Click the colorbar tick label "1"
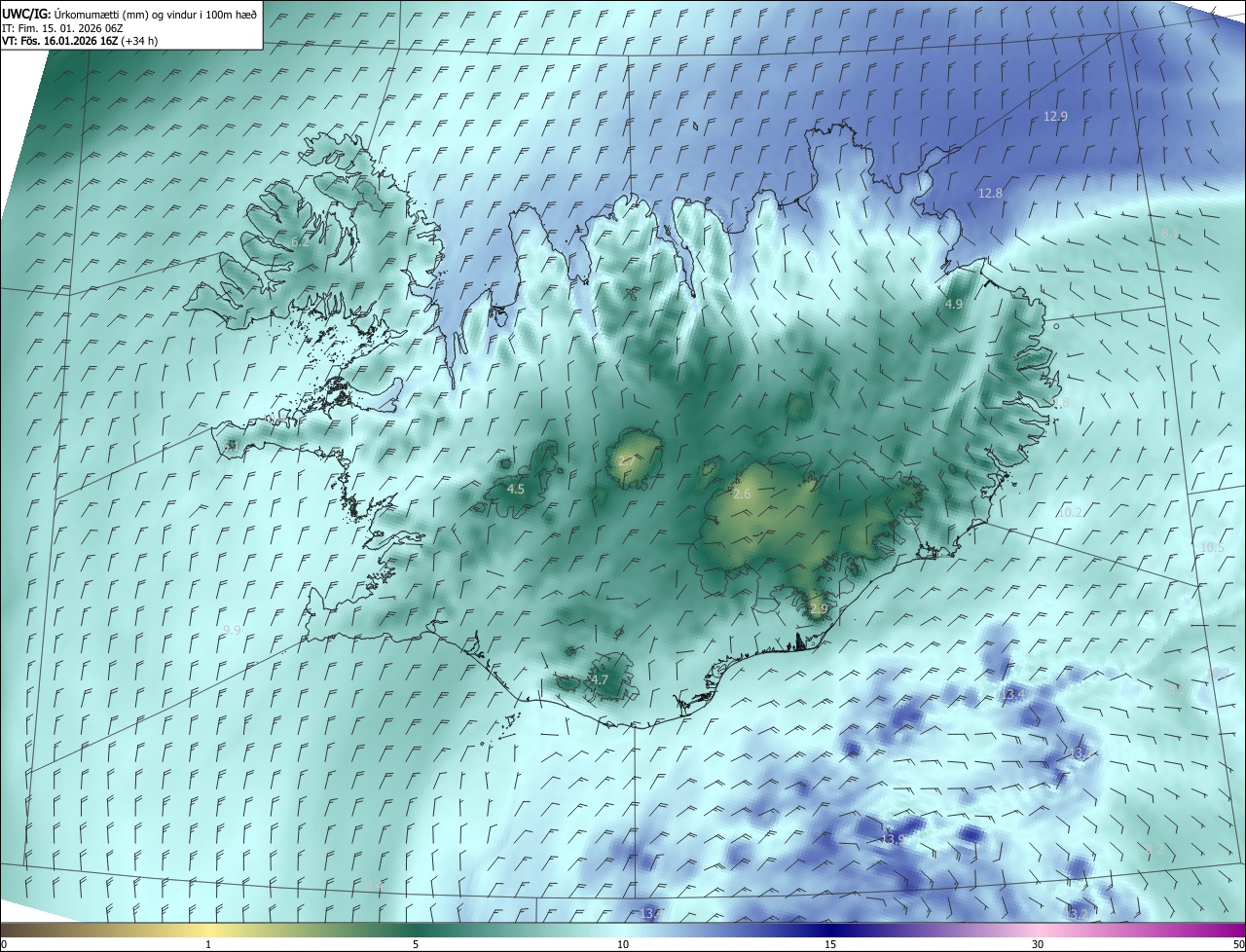 (208, 945)
